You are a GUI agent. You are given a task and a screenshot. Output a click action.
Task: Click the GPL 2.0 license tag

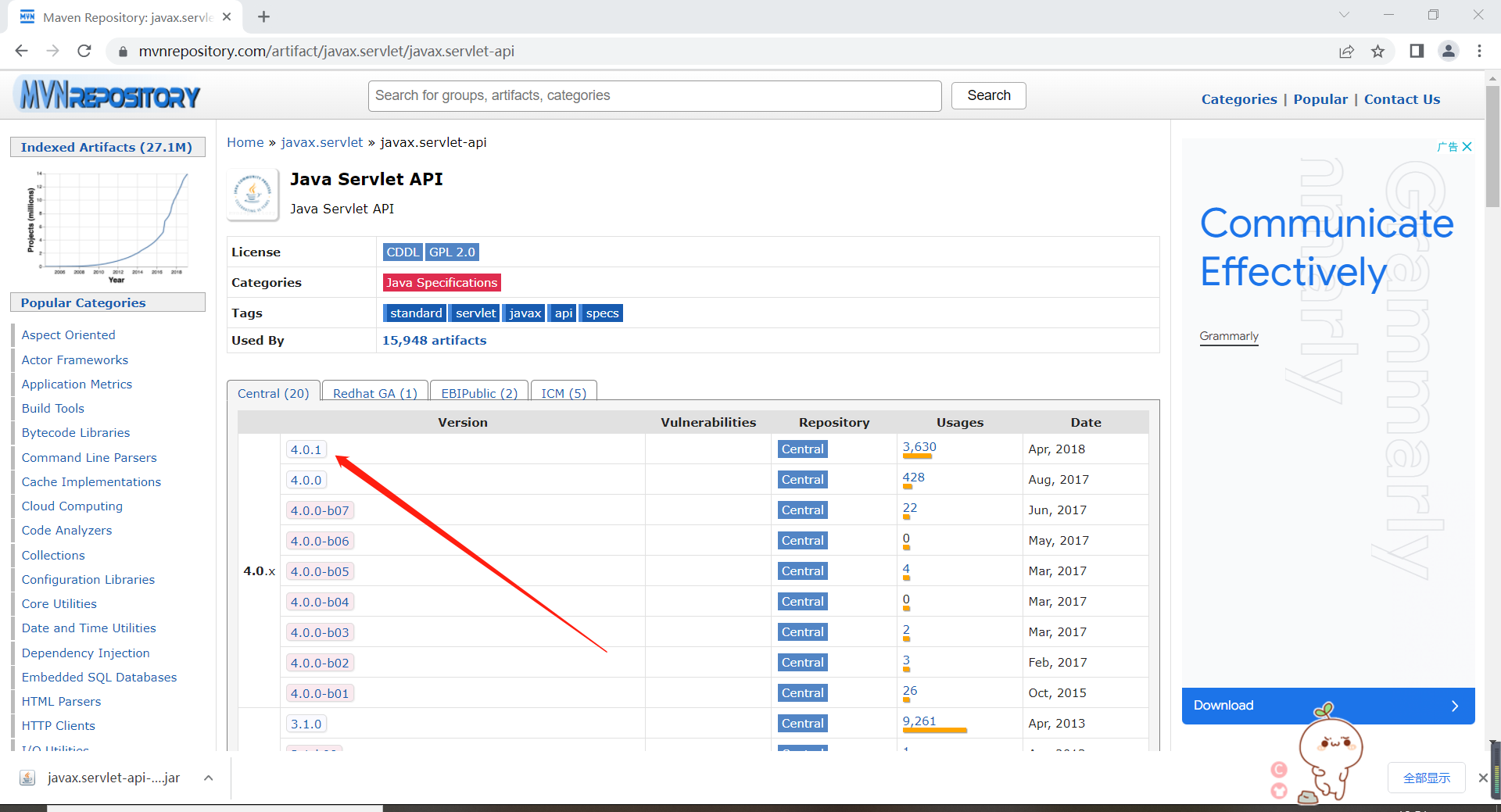tap(452, 252)
